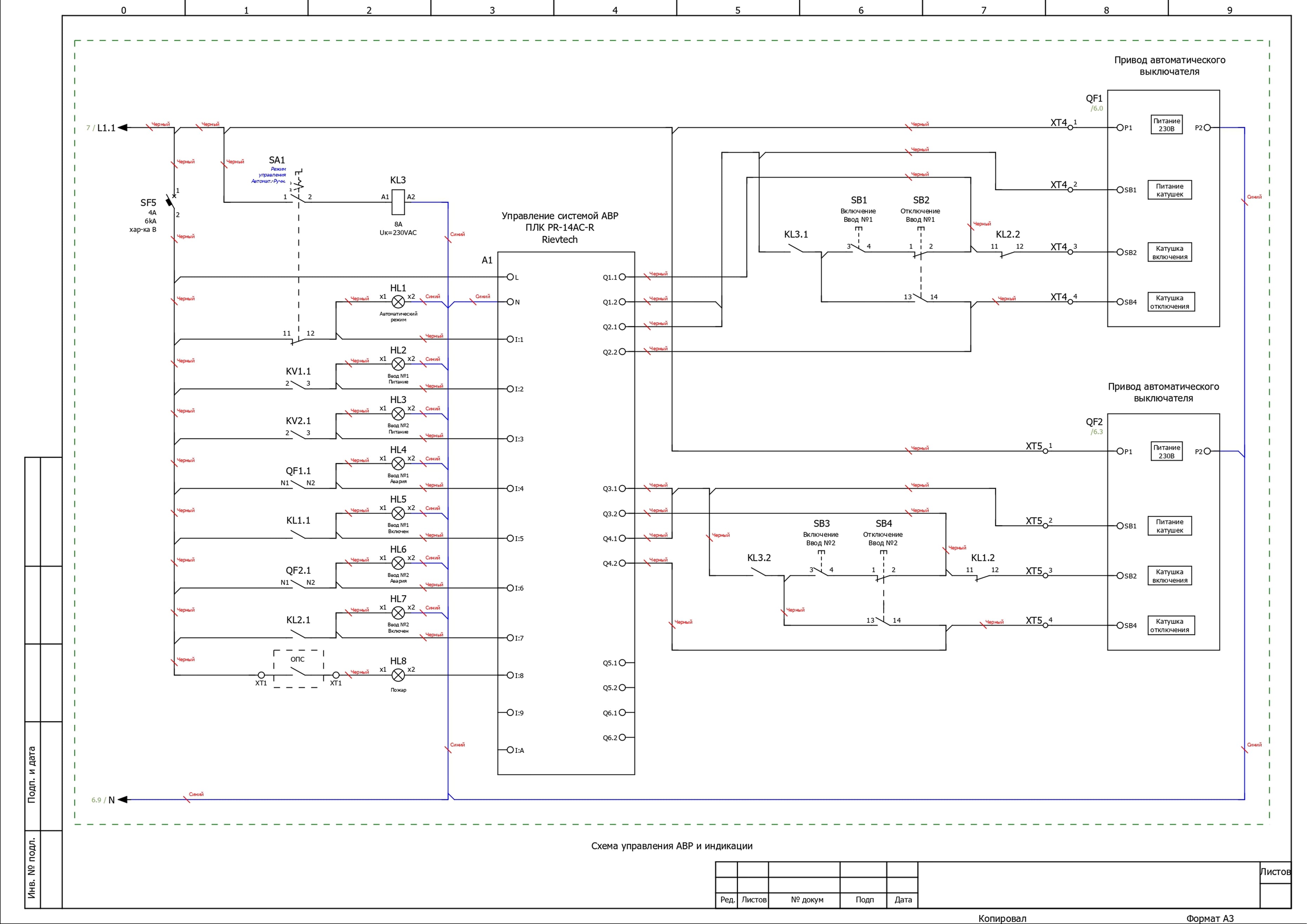Click PLC input terminal I:8
Image resolution: width=1307 pixels, height=924 pixels.
tap(511, 675)
